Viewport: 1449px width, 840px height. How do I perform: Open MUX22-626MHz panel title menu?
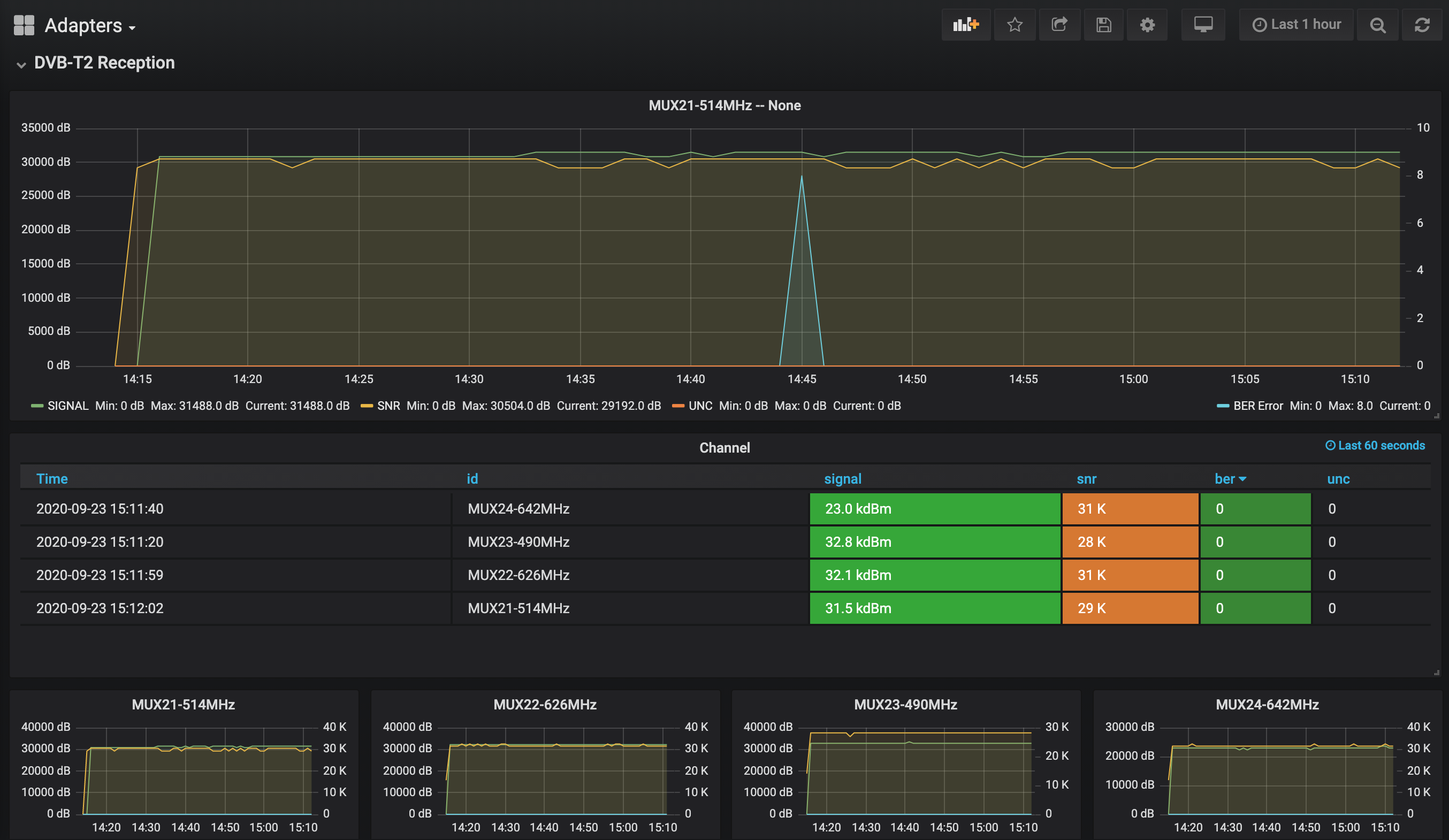[x=545, y=704]
